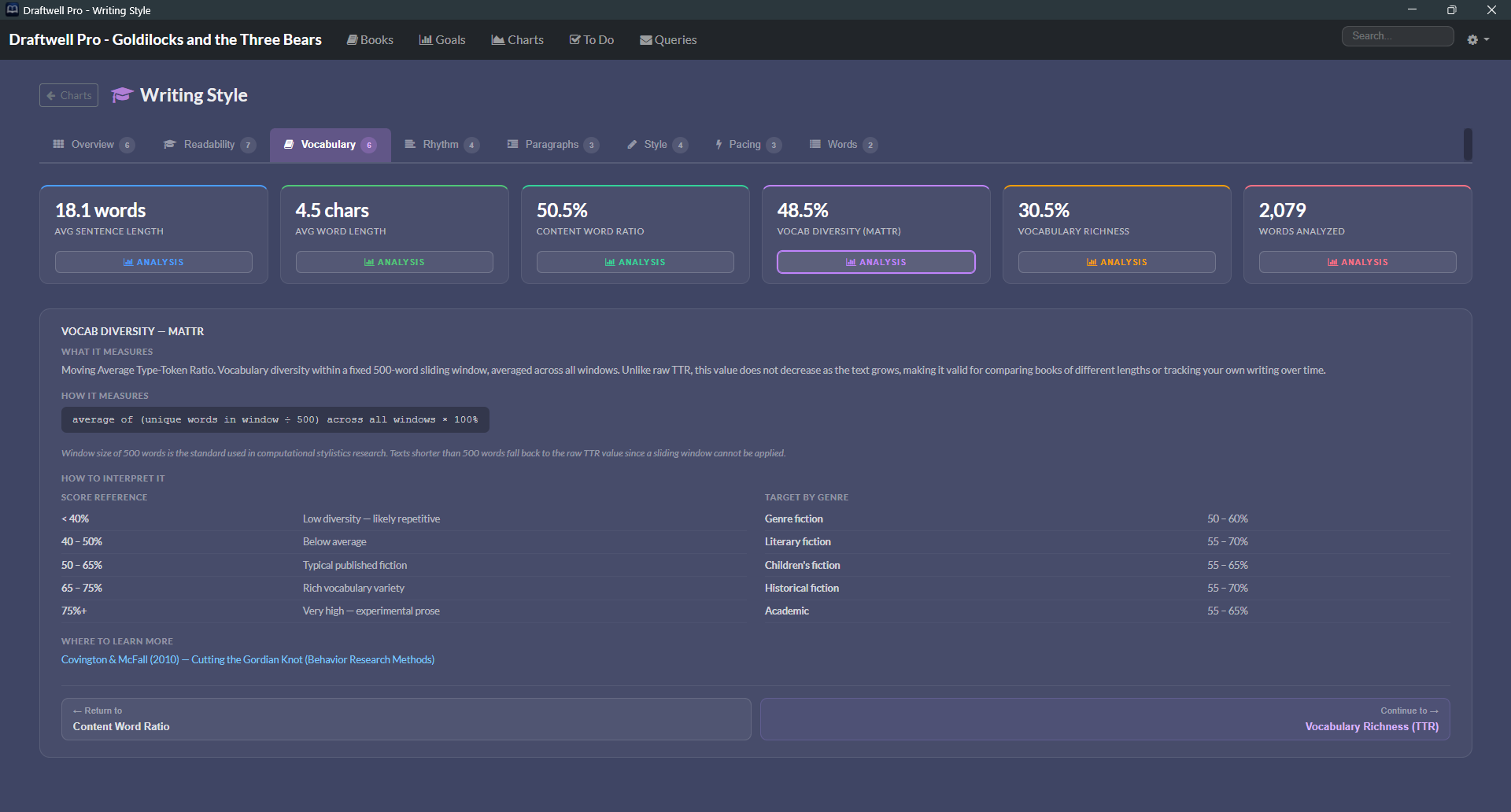Image resolution: width=1511 pixels, height=812 pixels.
Task: Click the Queries envelope icon
Action: click(x=646, y=40)
